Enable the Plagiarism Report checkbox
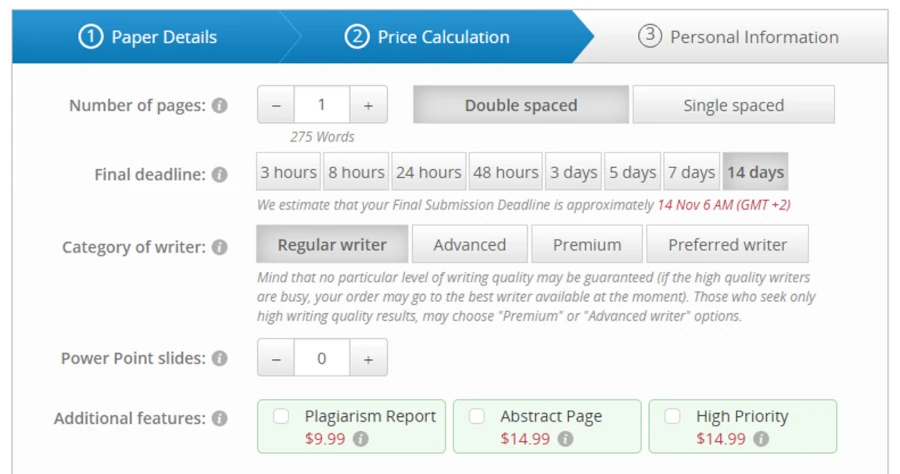The image size is (900, 474). (x=282, y=416)
